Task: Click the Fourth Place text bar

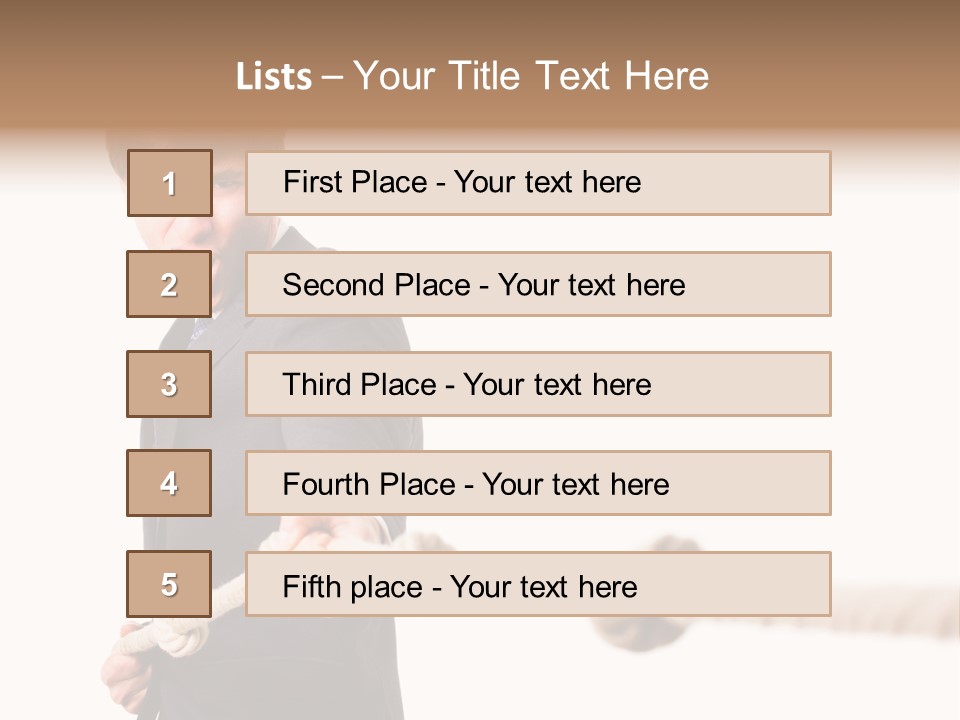Action: 538,483
